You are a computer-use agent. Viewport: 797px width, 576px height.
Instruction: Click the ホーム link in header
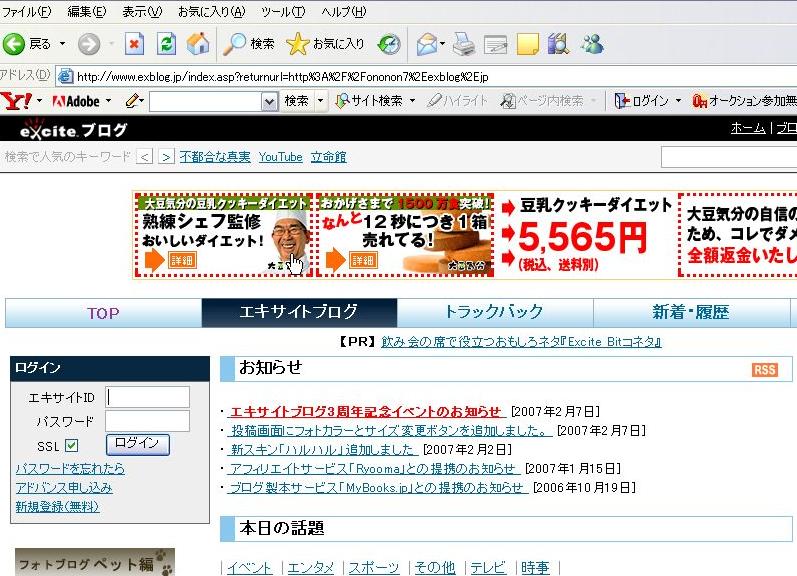[x=747, y=128]
